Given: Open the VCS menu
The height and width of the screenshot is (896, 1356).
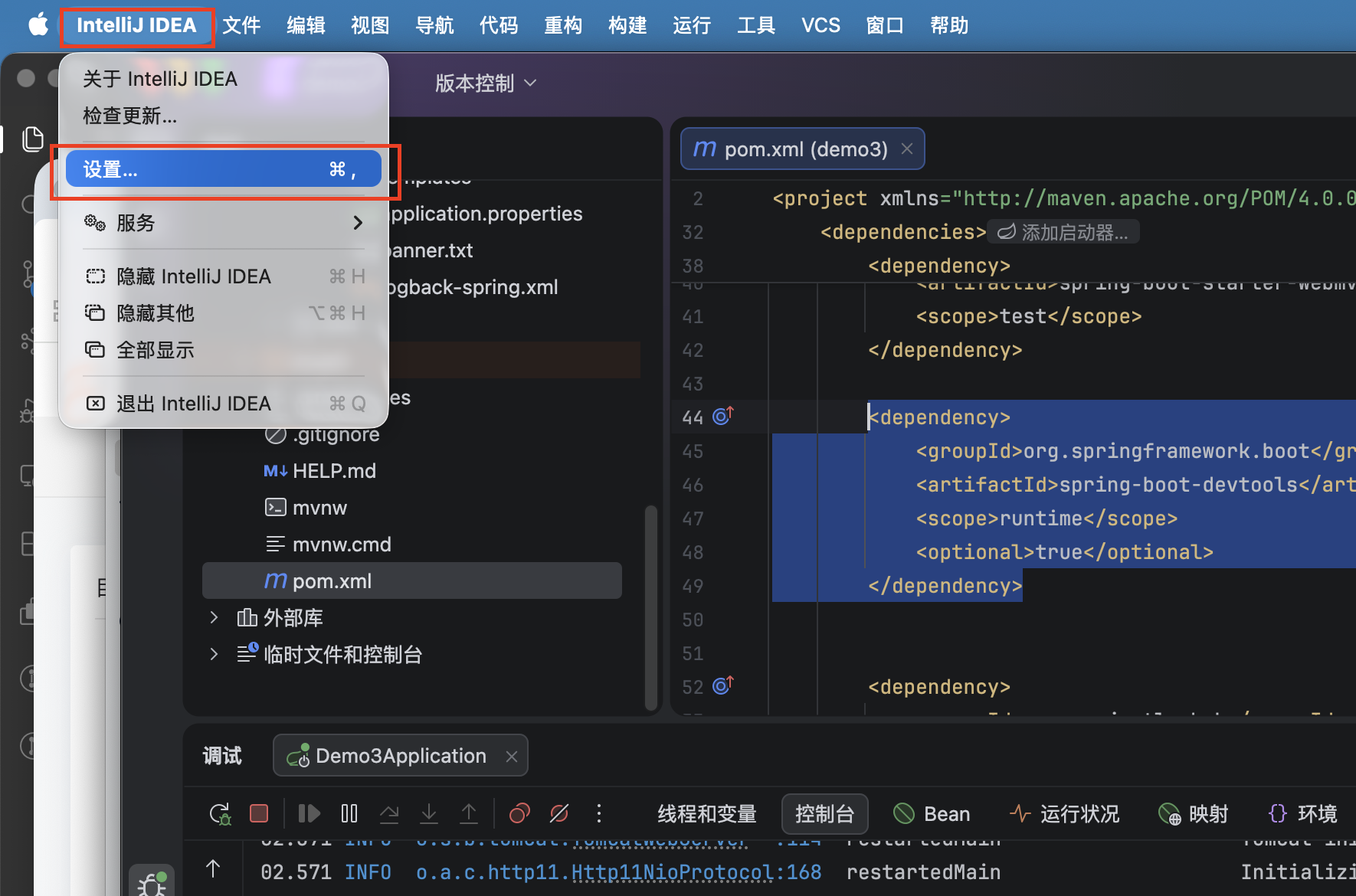Looking at the screenshot, I should point(821,25).
